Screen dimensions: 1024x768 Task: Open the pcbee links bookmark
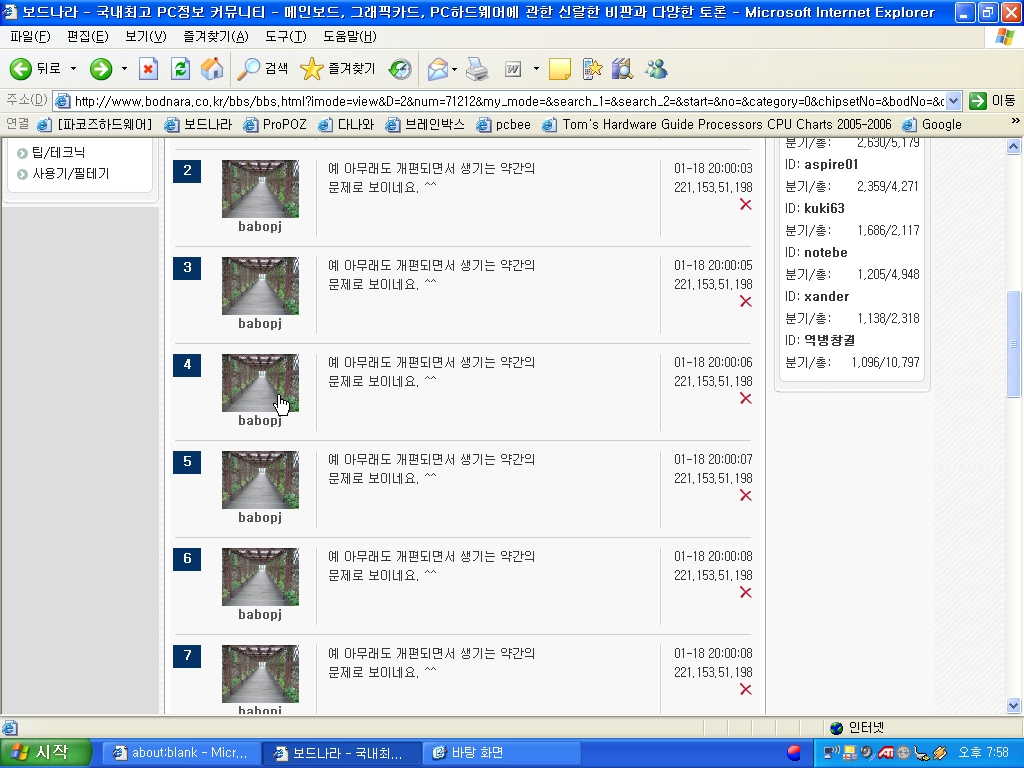pyautogui.click(x=504, y=124)
